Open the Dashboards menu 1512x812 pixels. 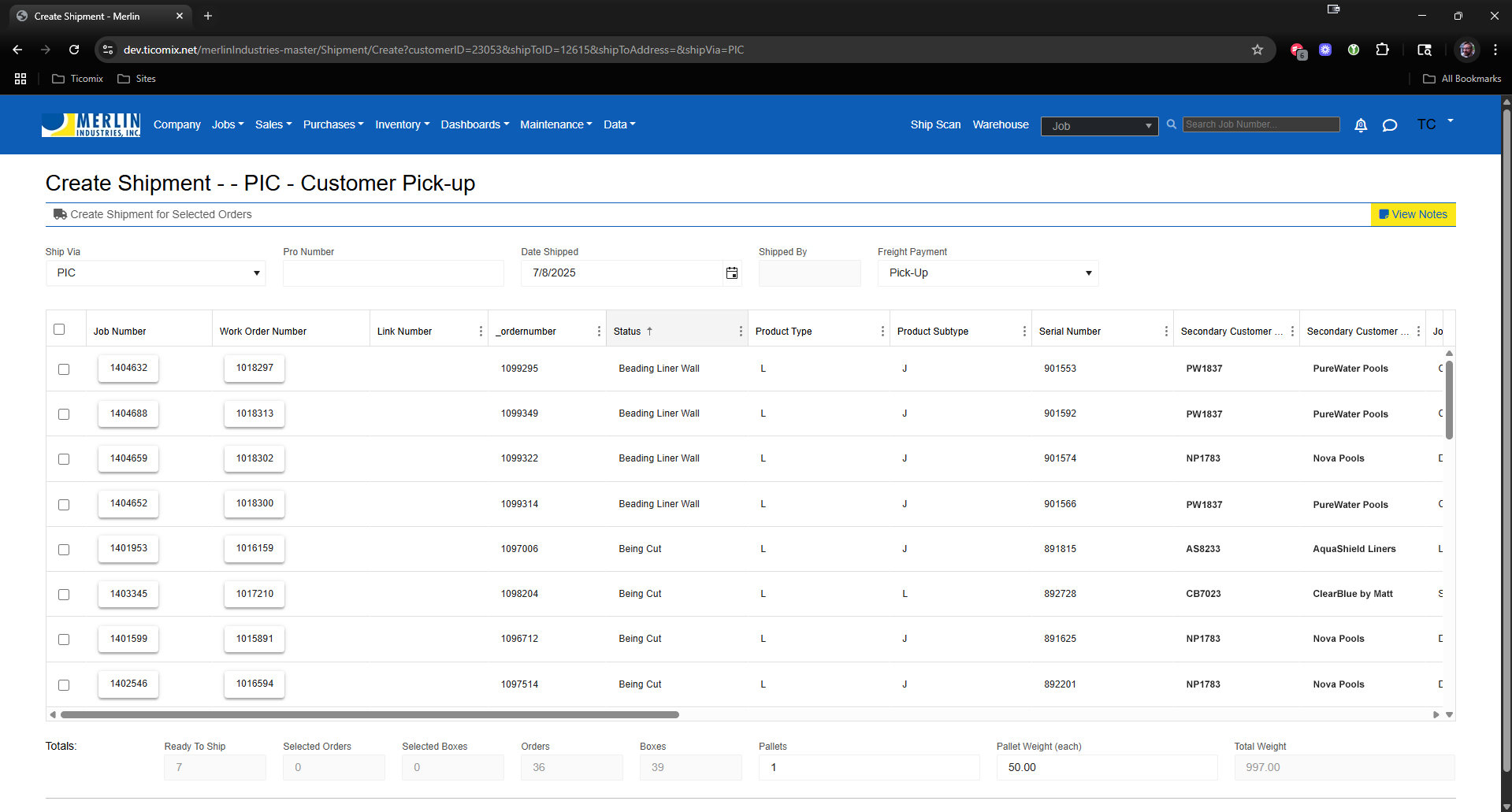tap(474, 124)
